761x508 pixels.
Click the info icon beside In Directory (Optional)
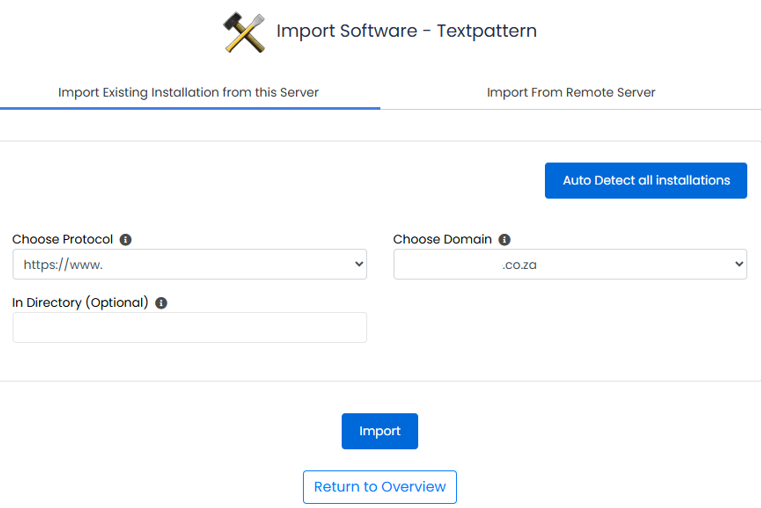pyautogui.click(x=161, y=303)
